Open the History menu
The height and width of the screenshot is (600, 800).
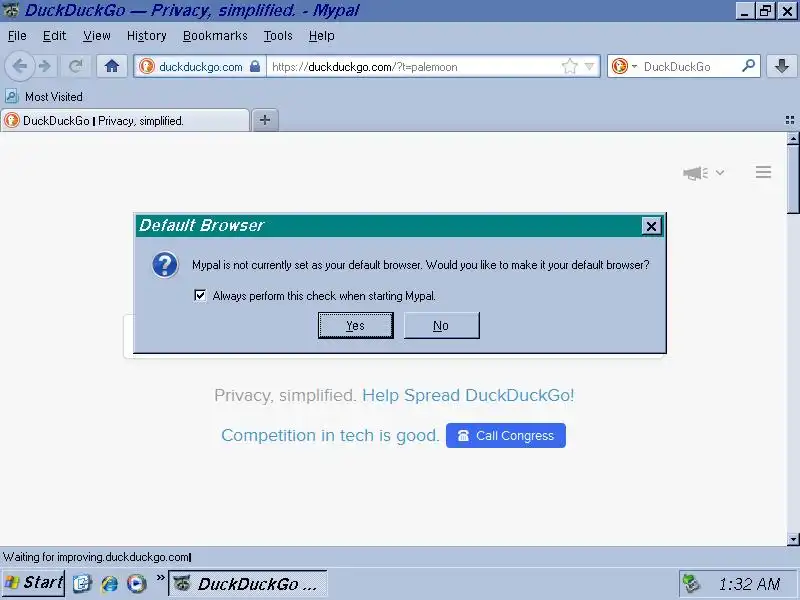(x=147, y=36)
